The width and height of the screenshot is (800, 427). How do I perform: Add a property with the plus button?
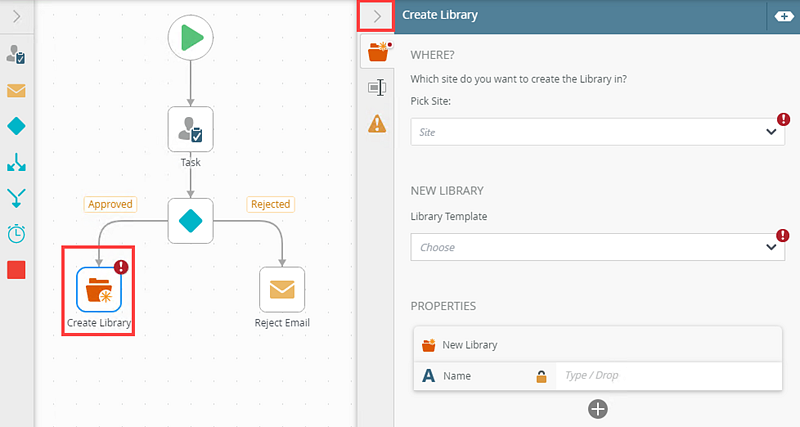click(x=597, y=408)
